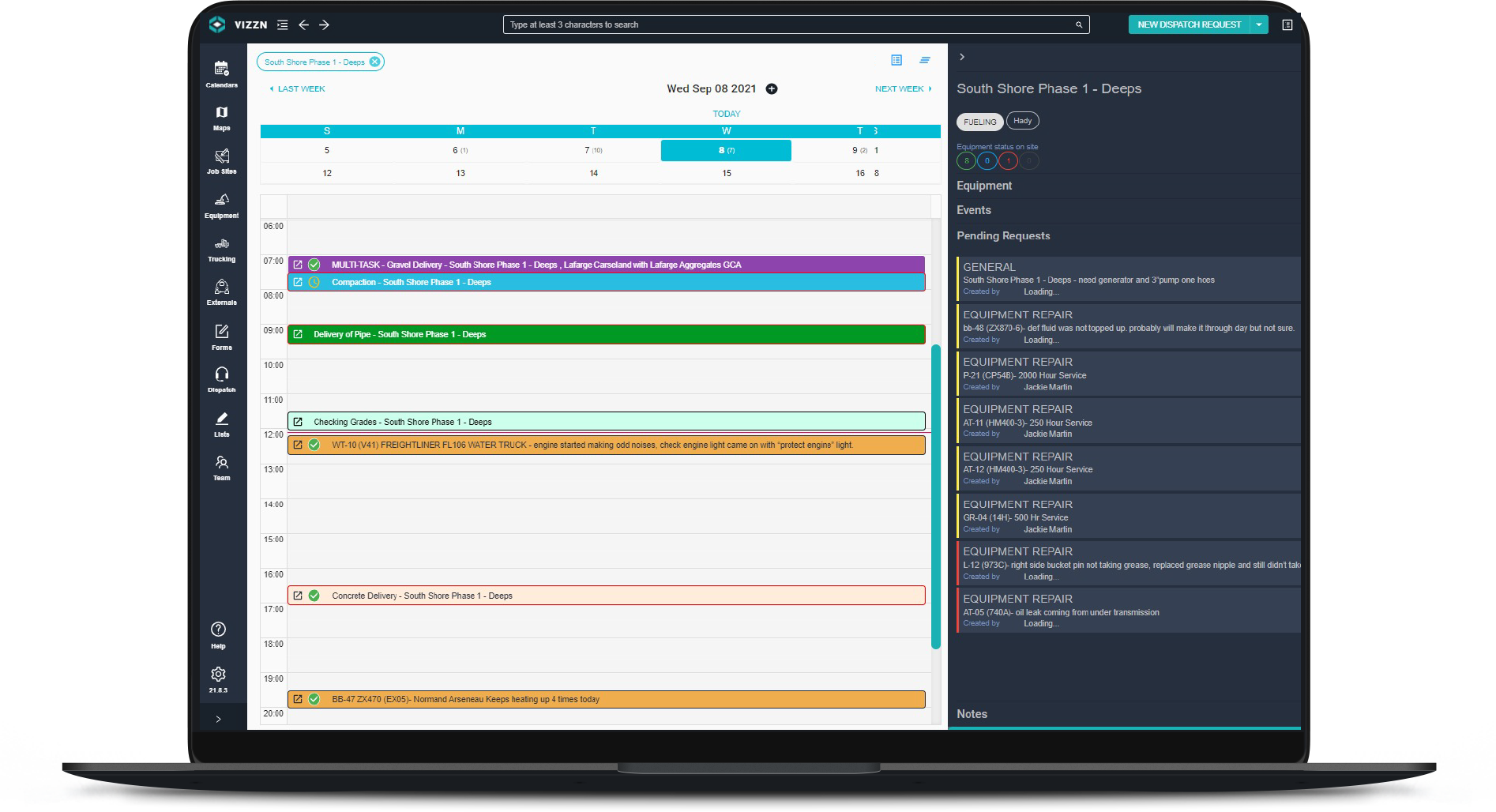Open dropdown arrow next to New Dispatch Request

(x=1259, y=24)
